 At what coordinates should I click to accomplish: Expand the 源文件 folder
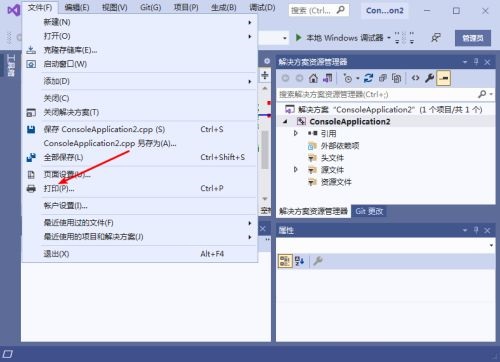coord(296,170)
